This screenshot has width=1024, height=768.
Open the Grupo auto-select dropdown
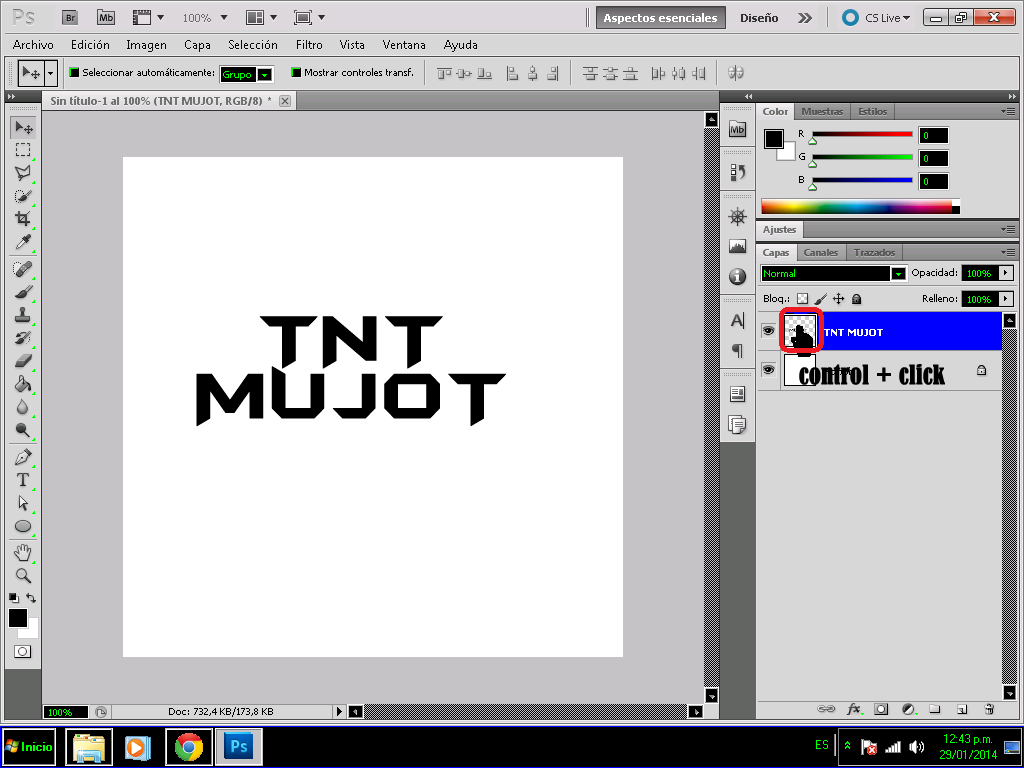coord(264,74)
